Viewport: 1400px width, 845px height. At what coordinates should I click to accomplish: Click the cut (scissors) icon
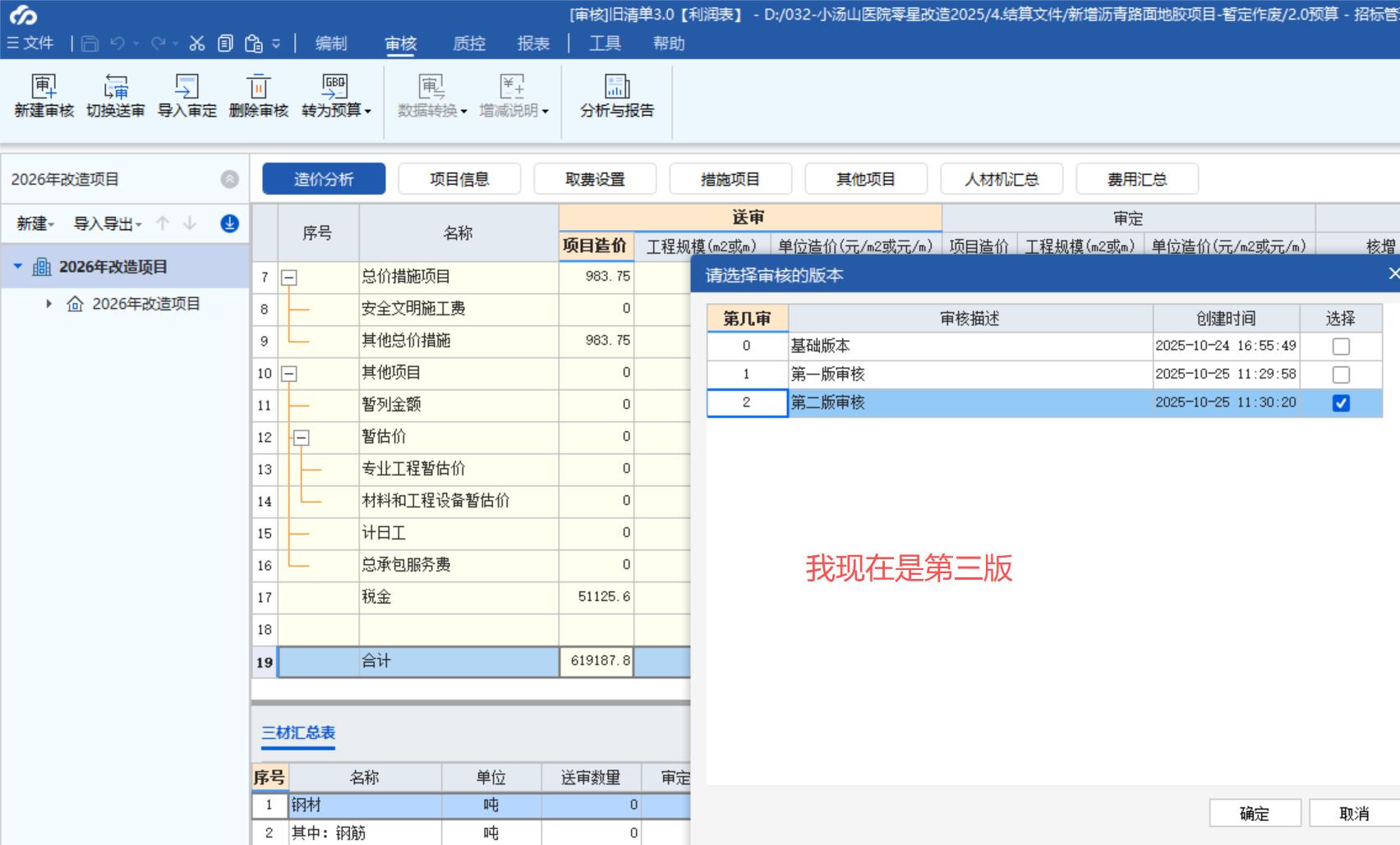[x=196, y=43]
